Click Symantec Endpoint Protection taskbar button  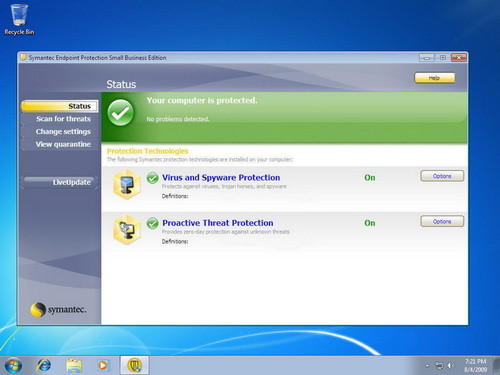click(x=134, y=365)
